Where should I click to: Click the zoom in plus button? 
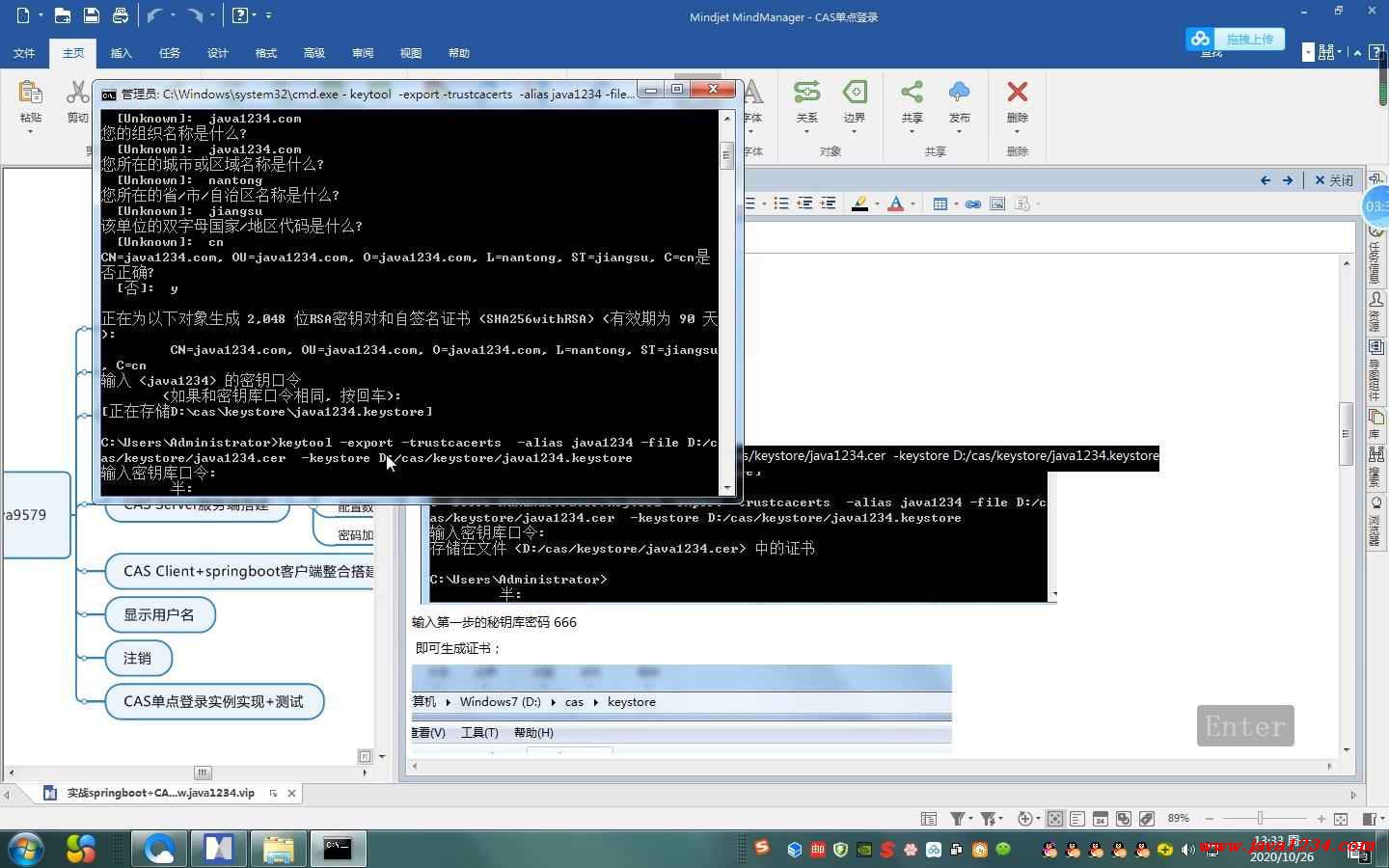[x=1321, y=819]
